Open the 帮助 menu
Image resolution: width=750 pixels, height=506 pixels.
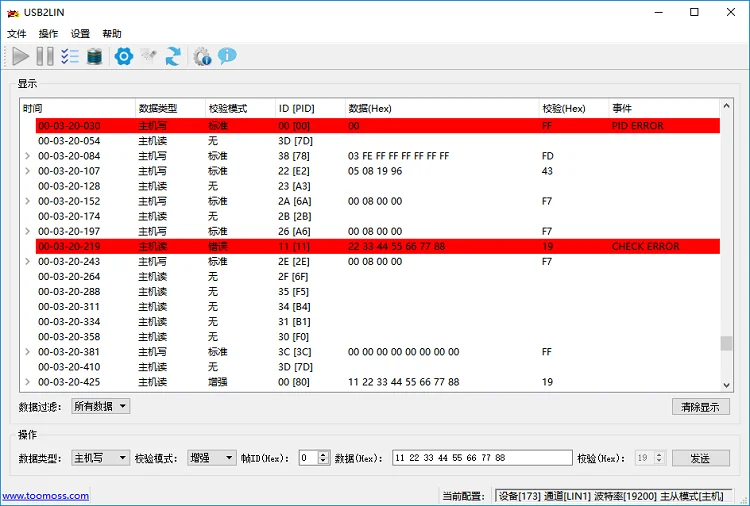pos(112,34)
